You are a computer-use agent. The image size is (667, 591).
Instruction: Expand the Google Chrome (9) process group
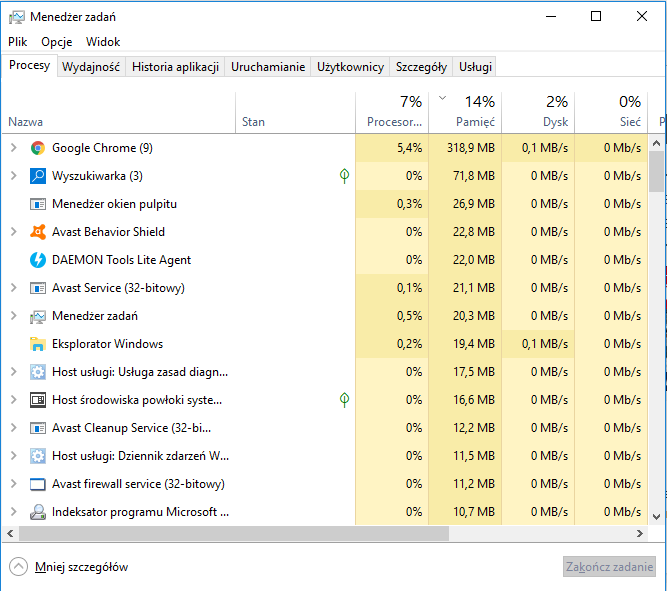click(14, 148)
